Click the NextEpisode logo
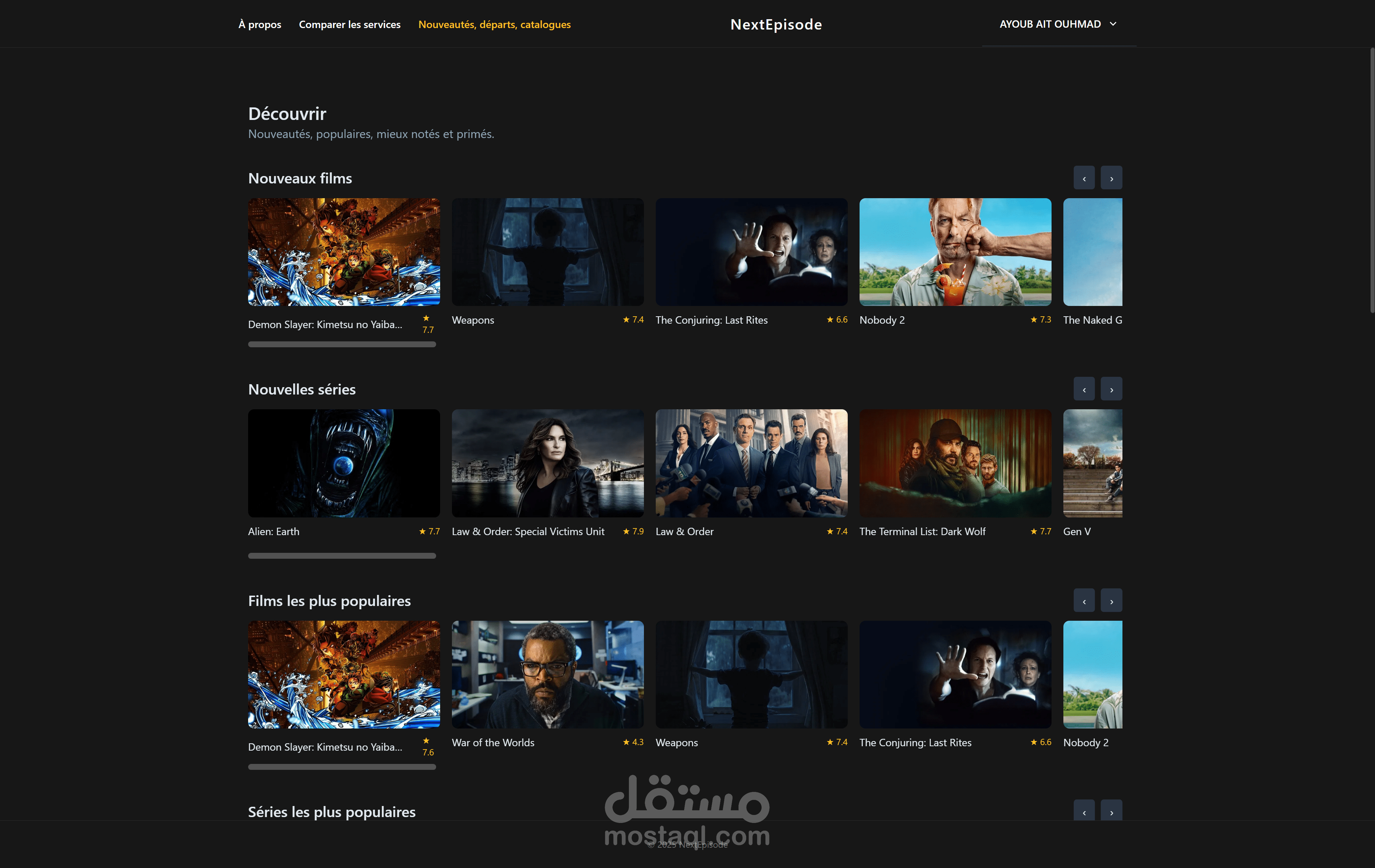This screenshot has height=868, width=1375. click(776, 24)
